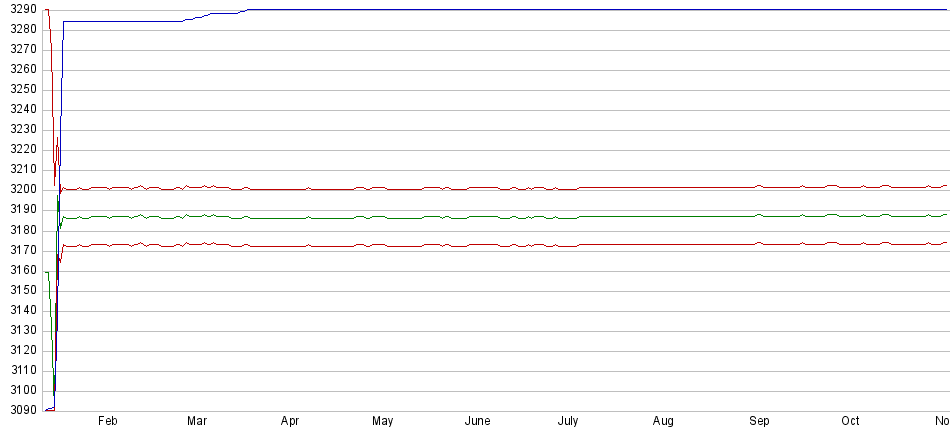
Task: Select the June label on the x-axis
Action: 477,422
